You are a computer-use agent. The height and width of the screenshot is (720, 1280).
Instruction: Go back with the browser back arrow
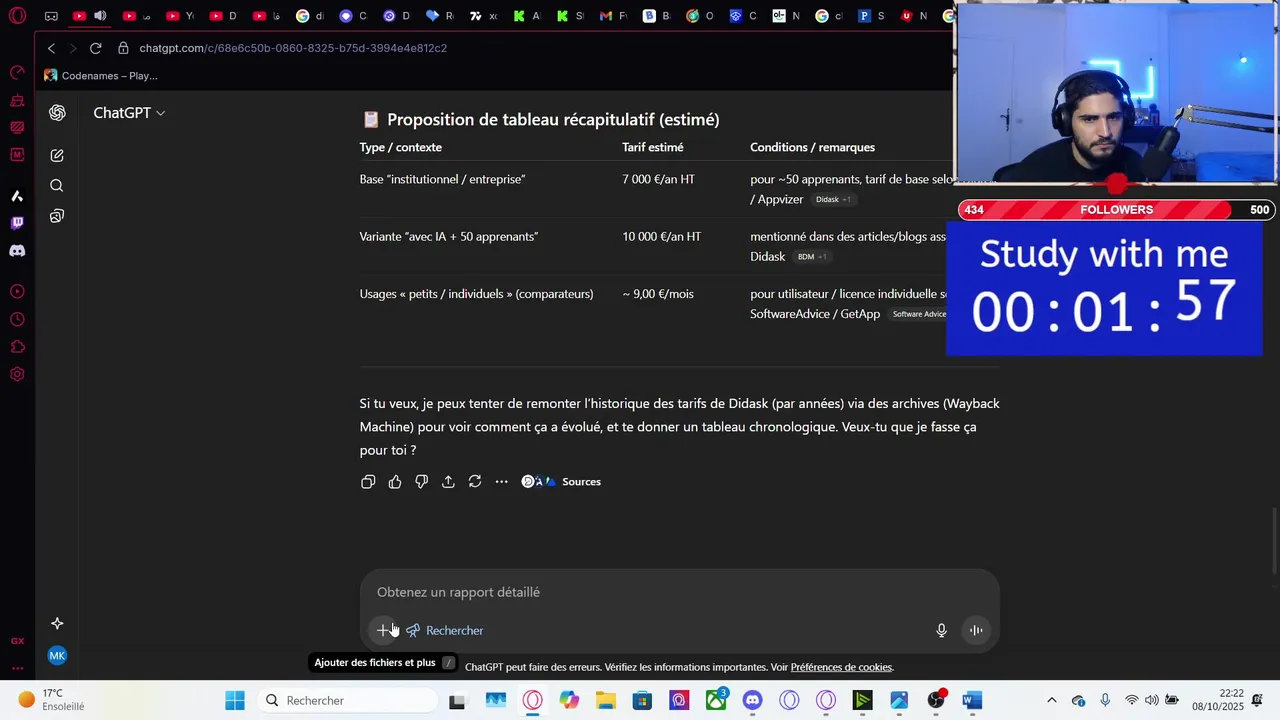51,48
